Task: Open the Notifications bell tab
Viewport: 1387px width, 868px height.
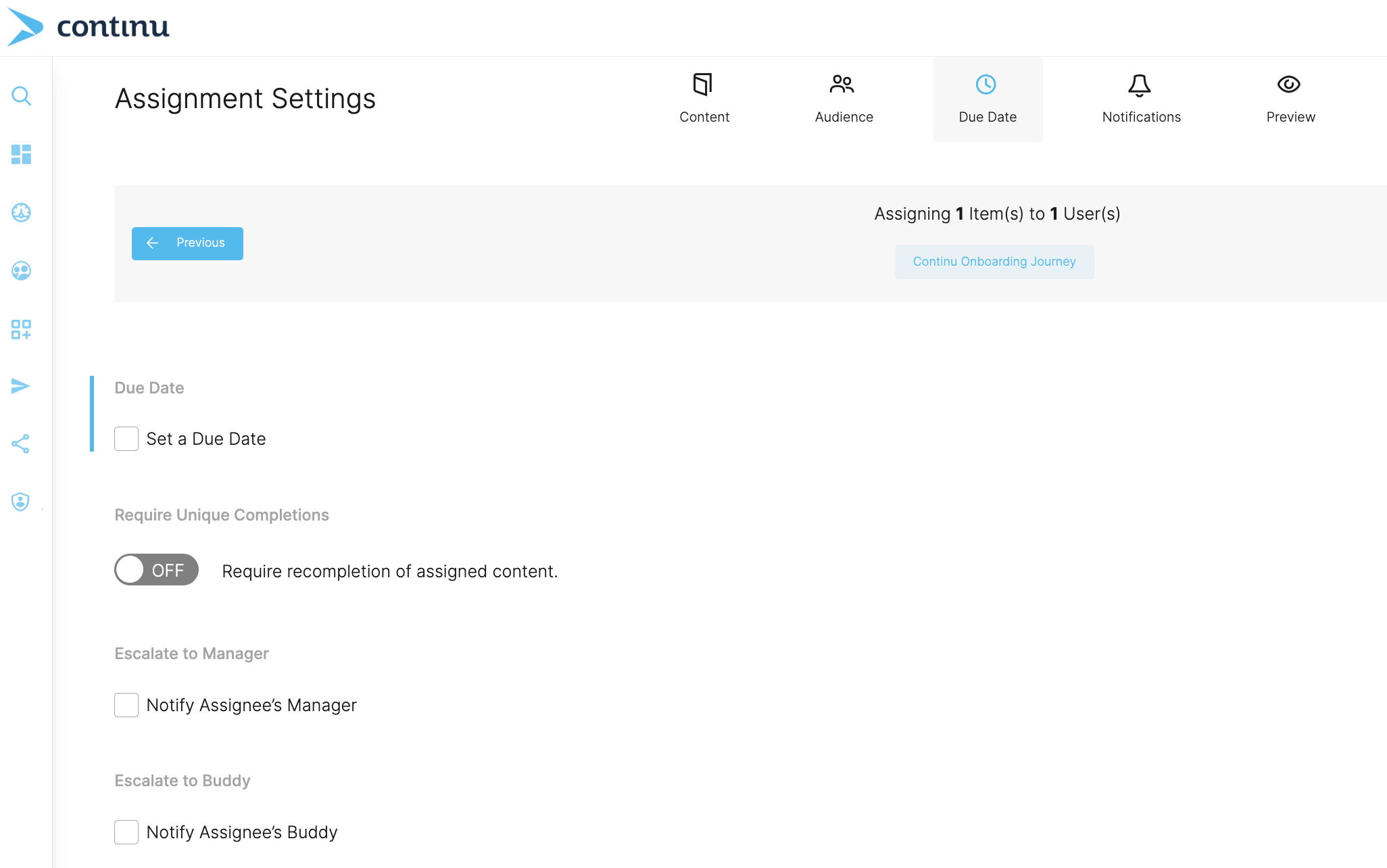Action: click(1141, 99)
